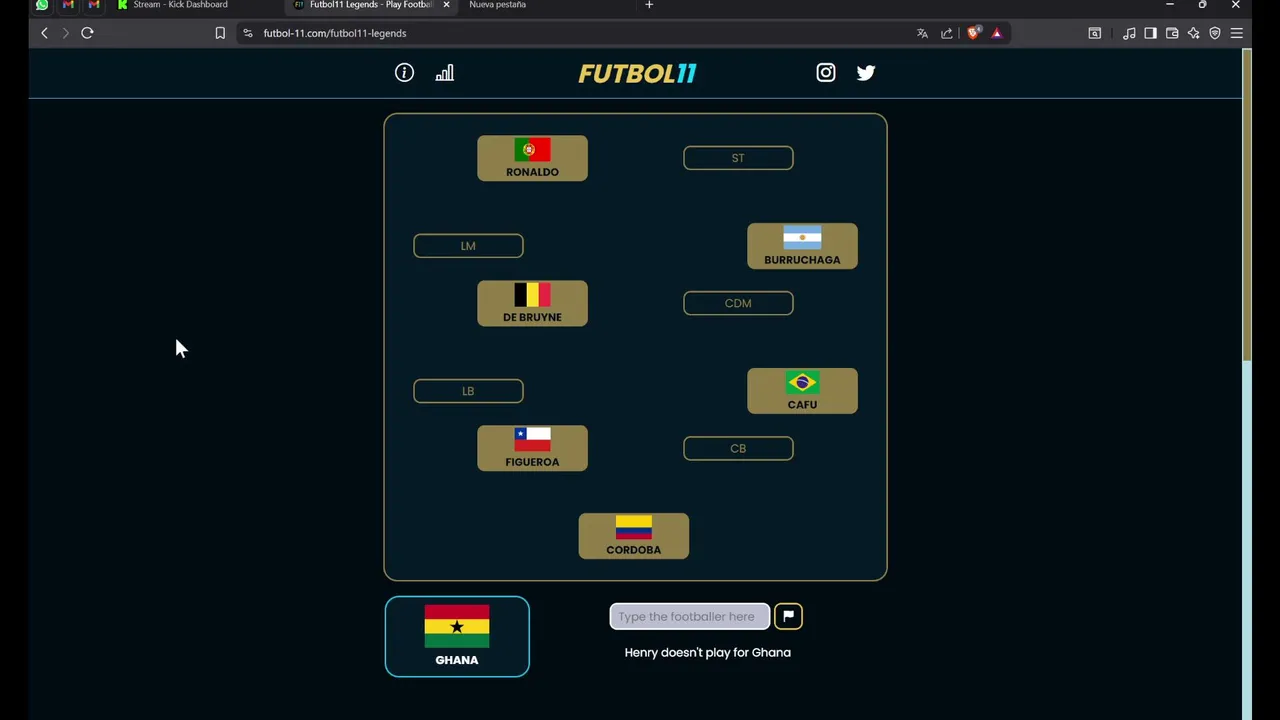The height and width of the screenshot is (720, 1280).
Task: Open the Brave Rewards triangle icon
Action: (x=997, y=33)
